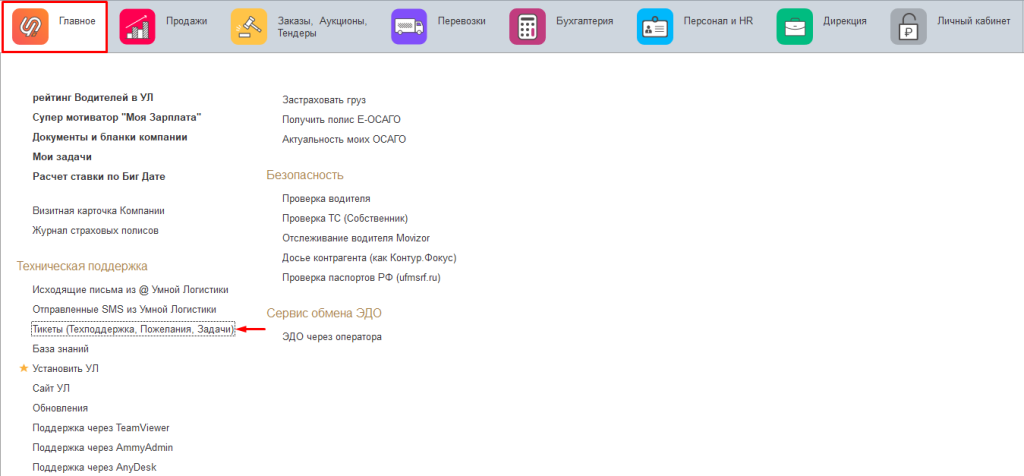Click Установить УЛ link
The image size is (1024, 476).
pos(65,368)
